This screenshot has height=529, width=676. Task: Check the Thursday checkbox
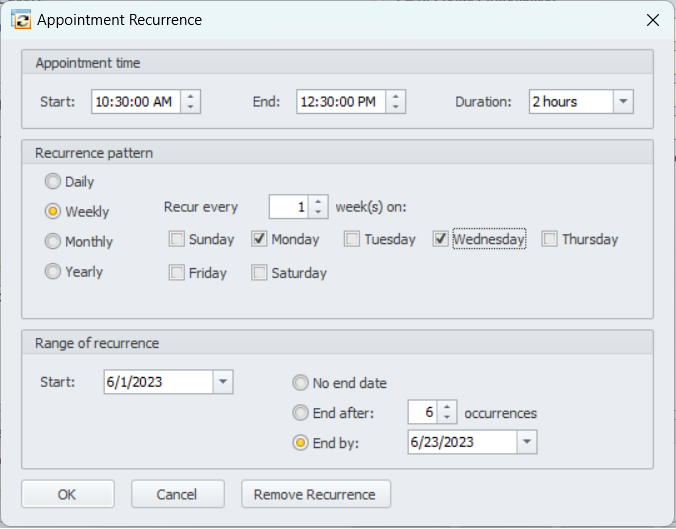(x=550, y=239)
